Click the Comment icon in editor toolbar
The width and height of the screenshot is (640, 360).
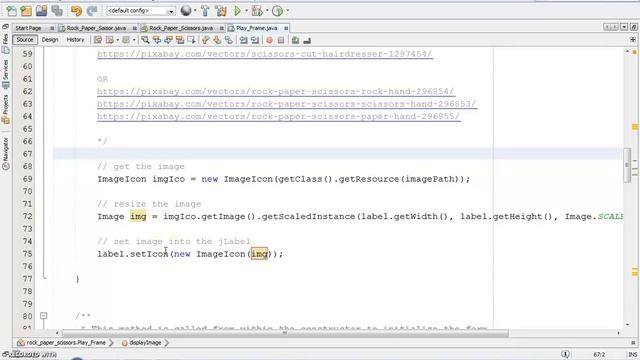(295, 40)
